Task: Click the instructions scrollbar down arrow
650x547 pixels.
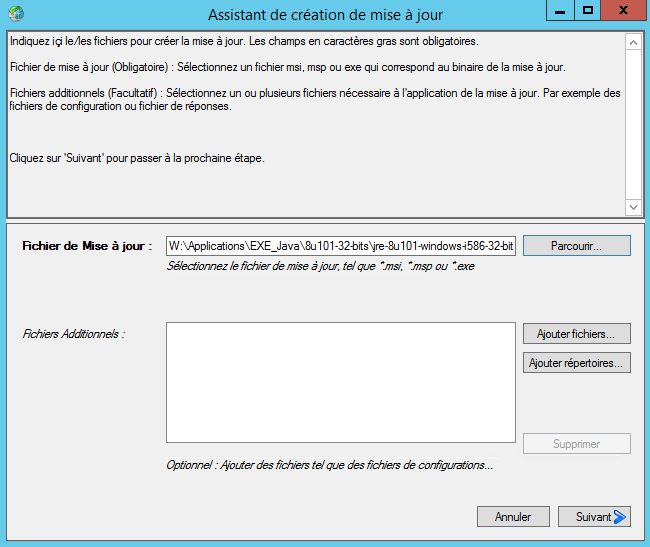Action: pos(633,207)
